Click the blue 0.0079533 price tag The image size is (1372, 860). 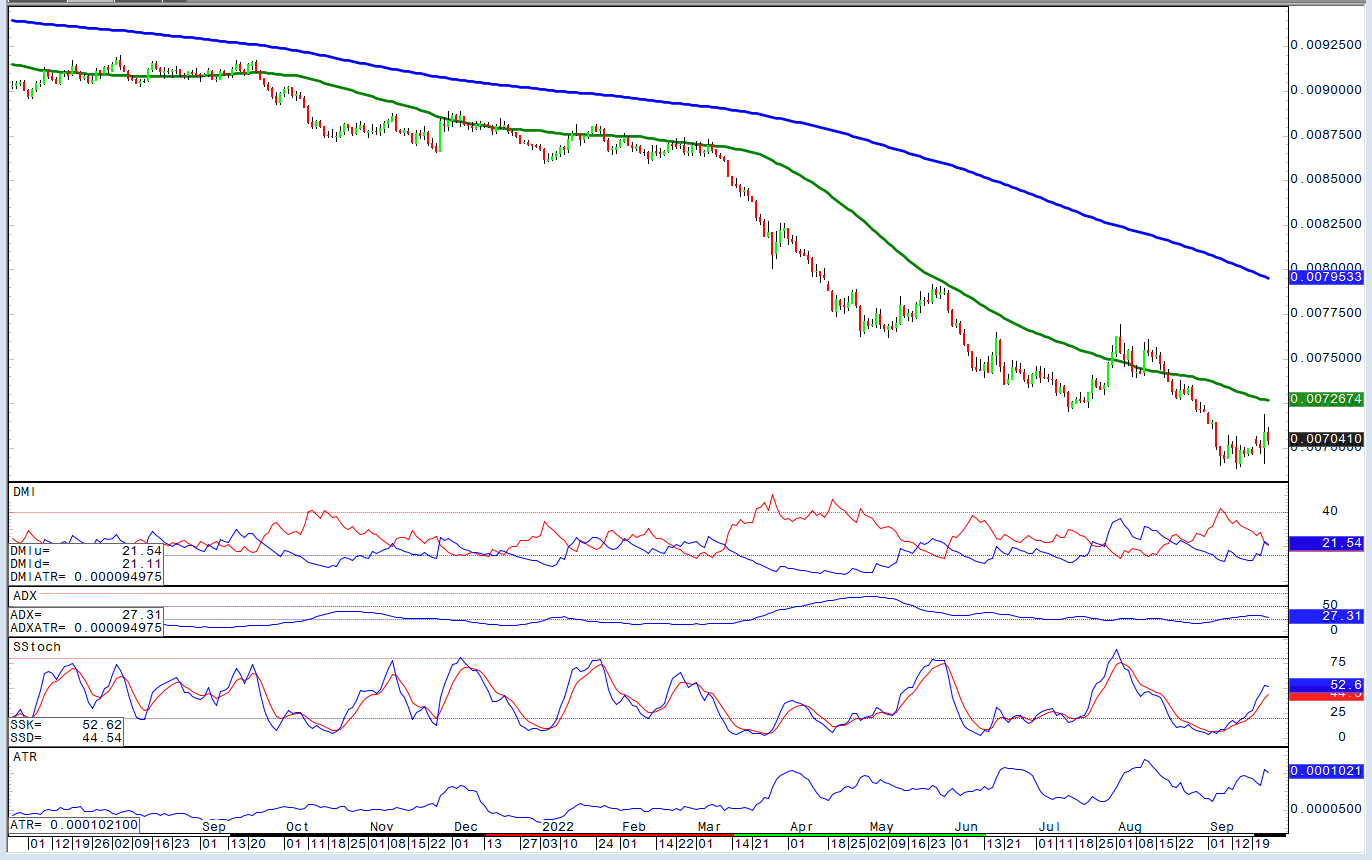(1325, 277)
